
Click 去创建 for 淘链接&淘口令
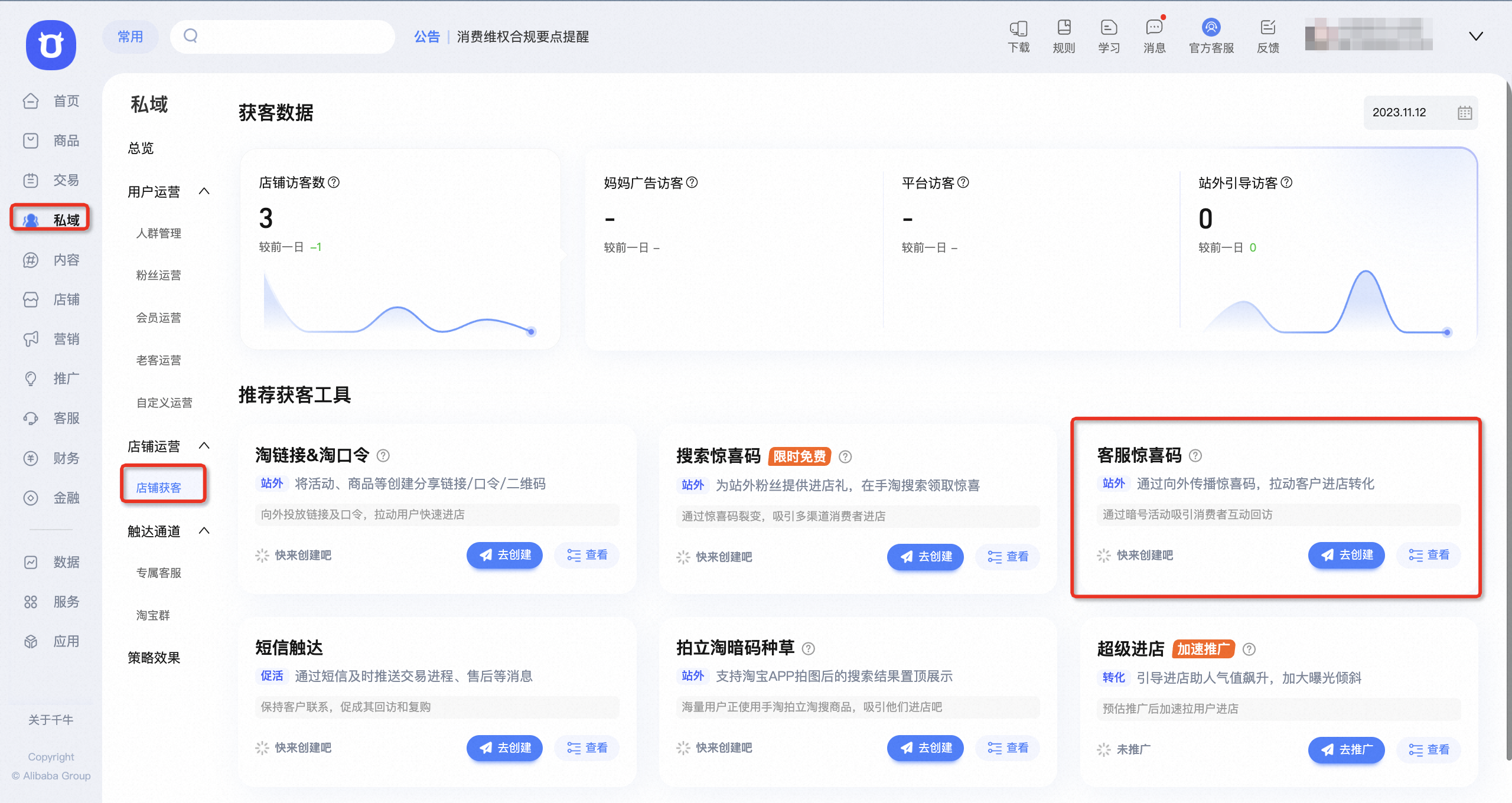504,555
